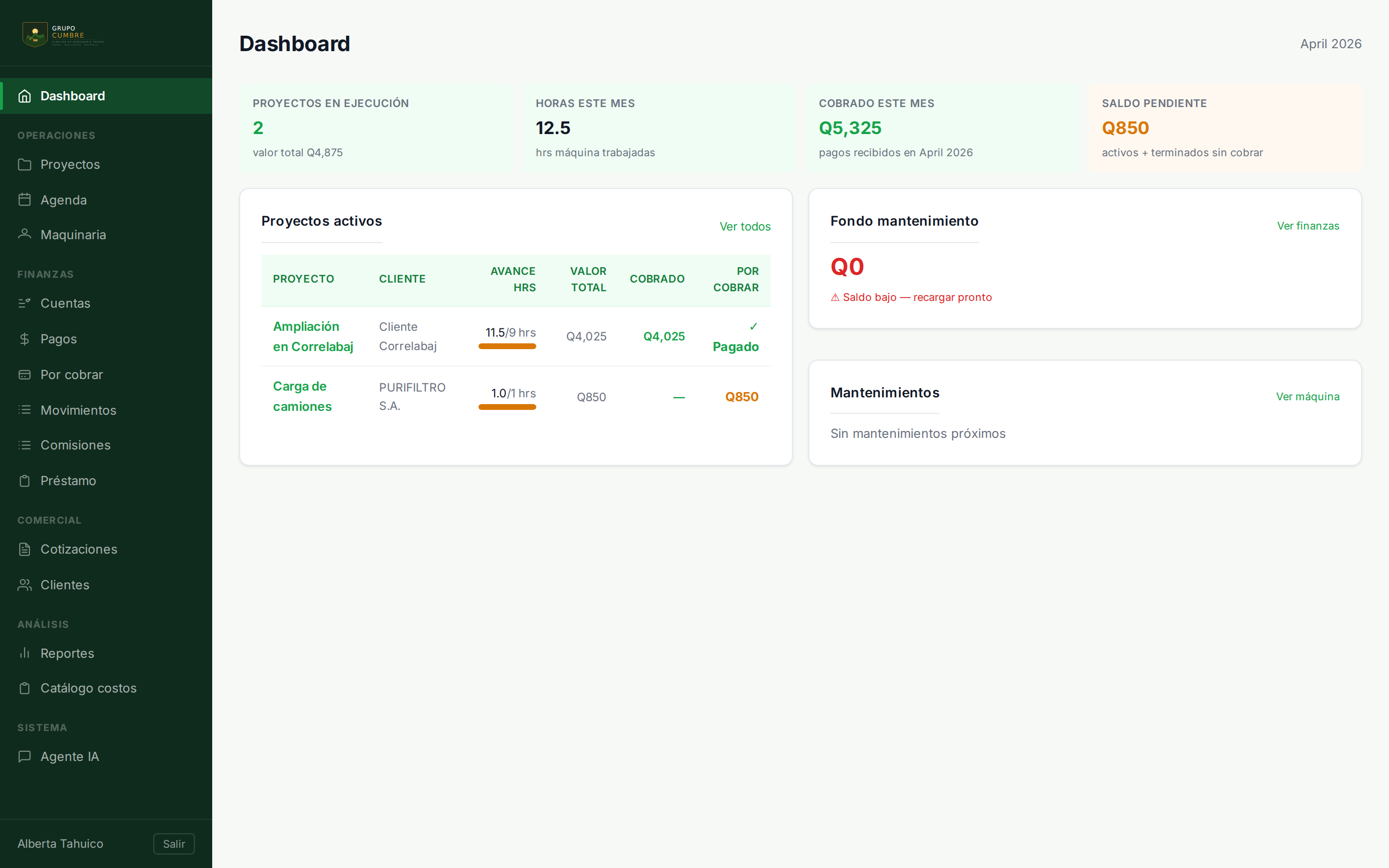The image size is (1389, 868).
Task: Click the Pagado status text
Action: [735, 347]
